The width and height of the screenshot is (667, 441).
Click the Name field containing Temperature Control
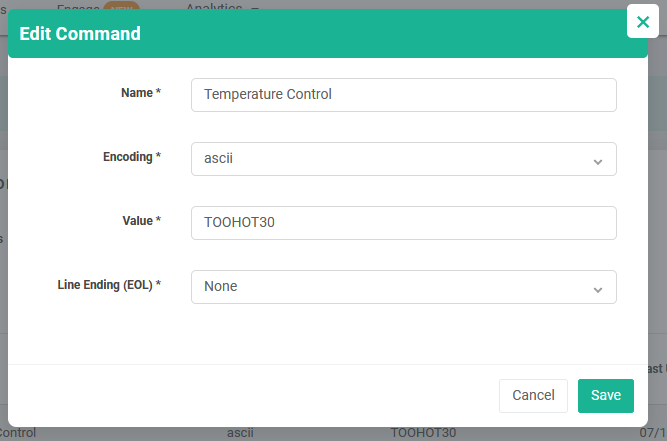[403, 95]
